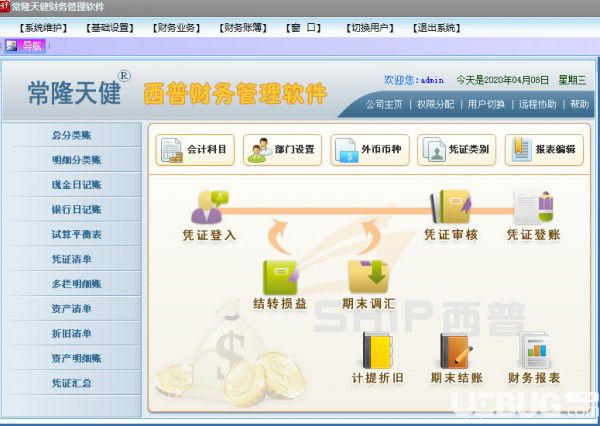
Task: Click the app logo icon in the title bar
Action: (5, 7)
